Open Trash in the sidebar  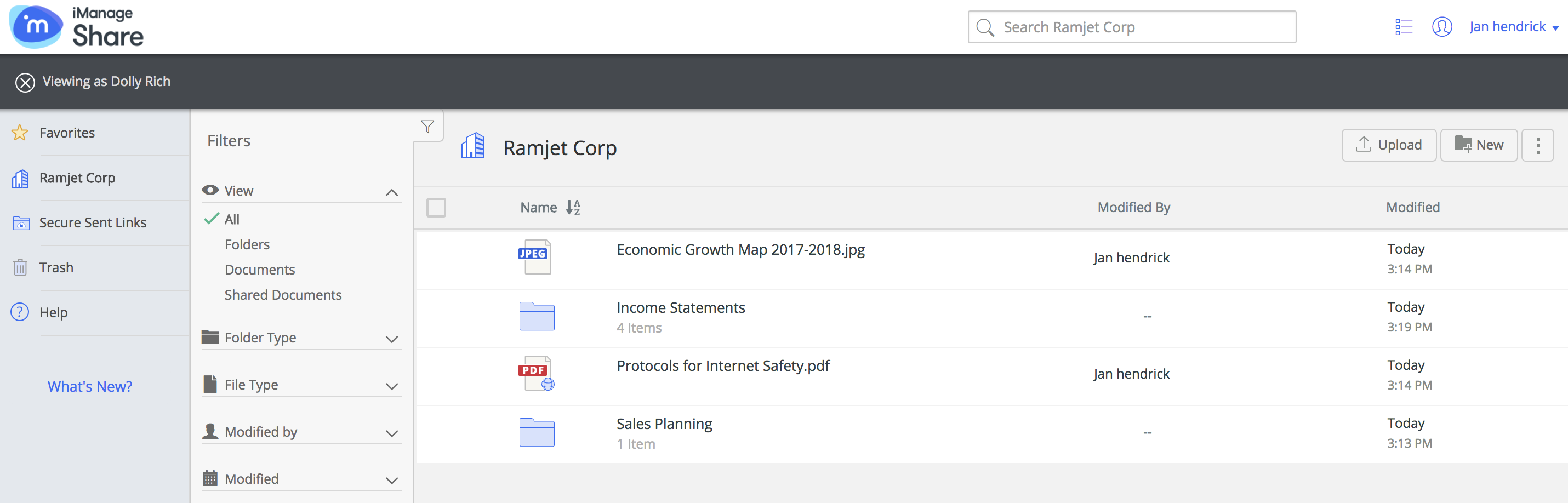point(56,267)
